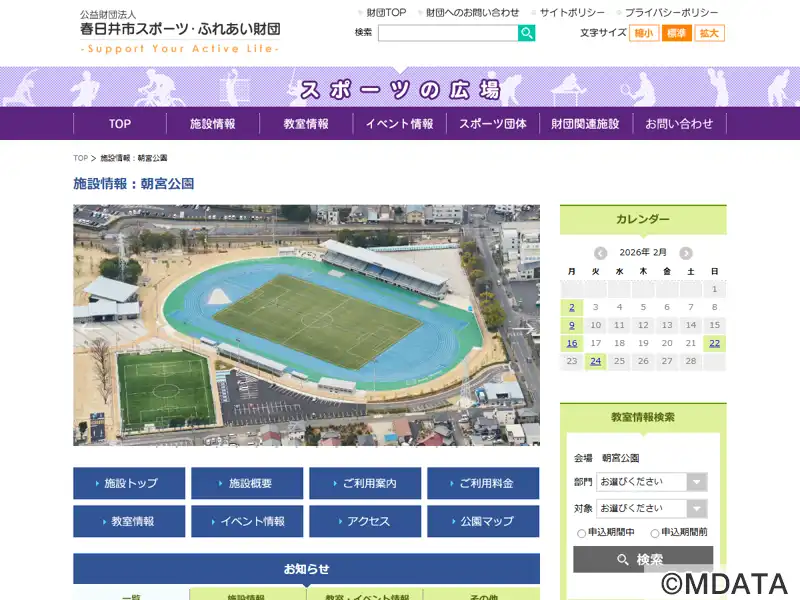Viewport: 800px width, 600px height.
Task: Click the search magnifier icon button
Action: [526, 33]
